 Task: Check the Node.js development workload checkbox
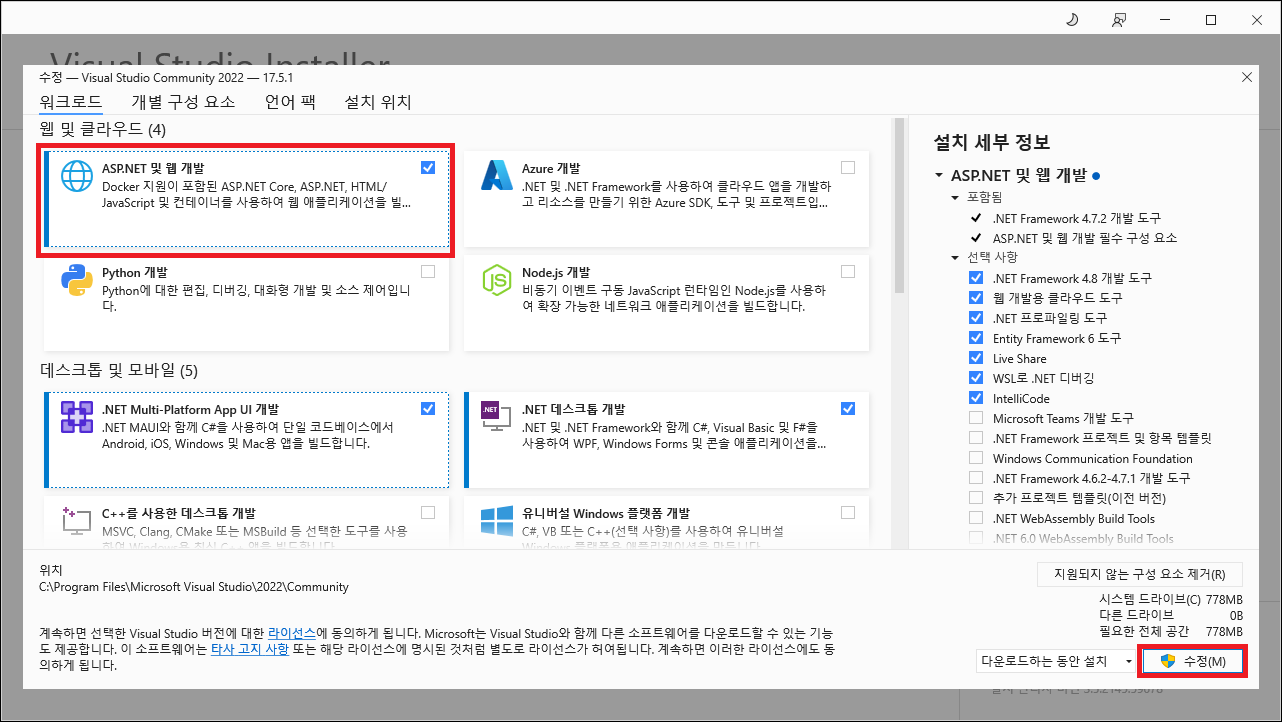coord(848,271)
